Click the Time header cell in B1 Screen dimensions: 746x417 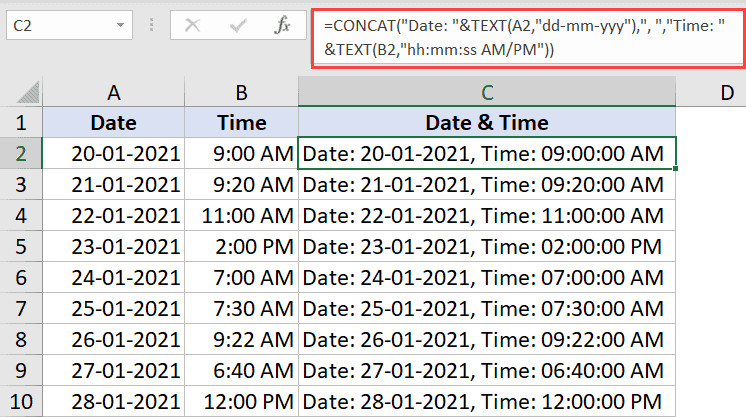coord(241,123)
